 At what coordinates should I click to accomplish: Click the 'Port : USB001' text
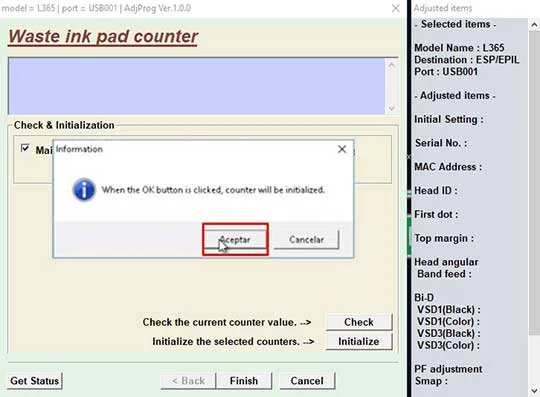click(x=446, y=72)
